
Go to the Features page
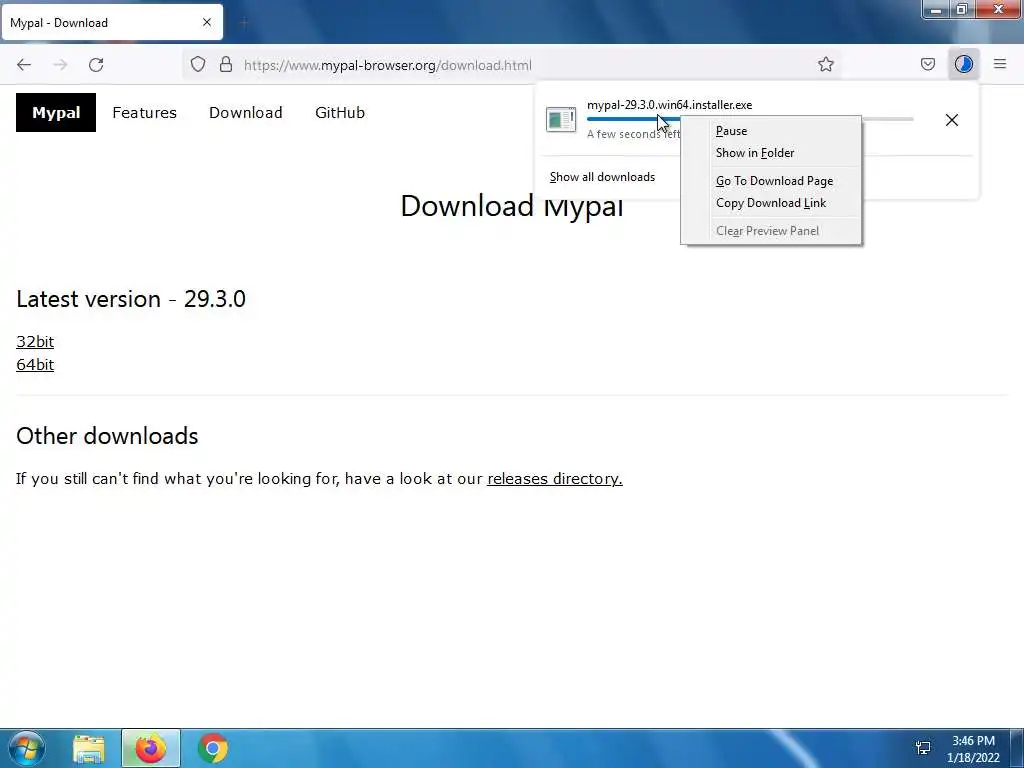click(x=144, y=112)
